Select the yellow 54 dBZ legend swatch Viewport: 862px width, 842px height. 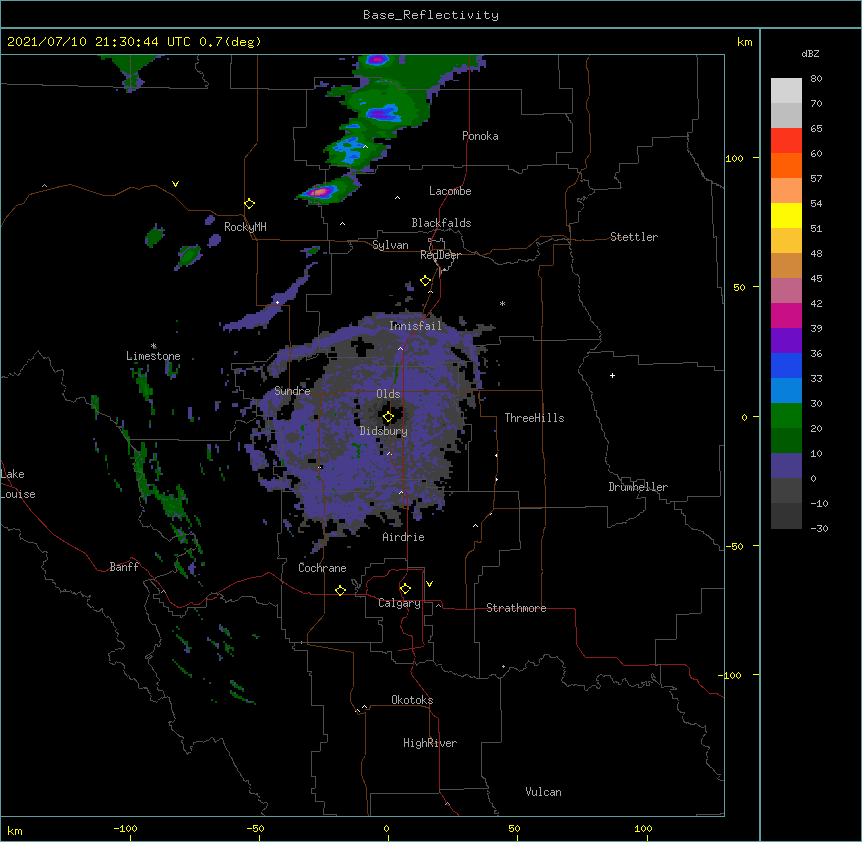(x=786, y=215)
